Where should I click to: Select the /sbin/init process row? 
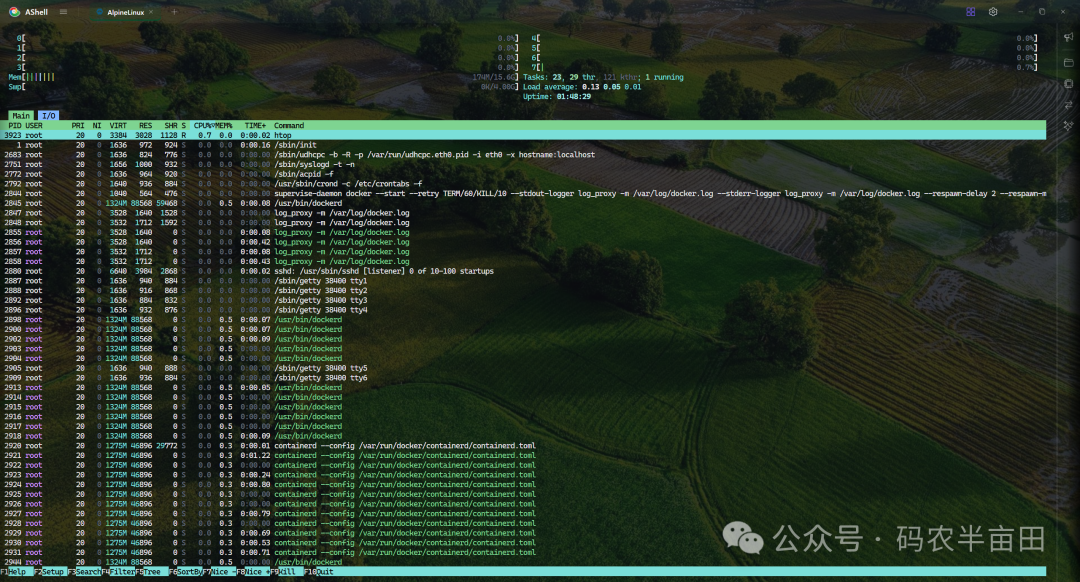523,145
